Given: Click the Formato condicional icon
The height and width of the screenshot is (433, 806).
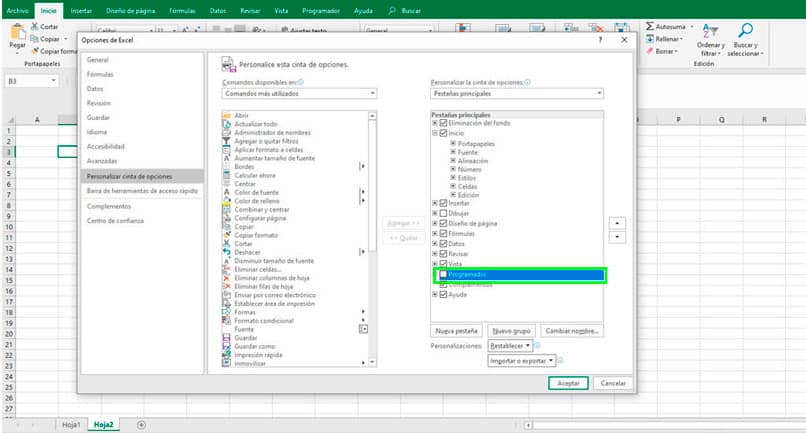Looking at the screenshot, I should (226, 320).
